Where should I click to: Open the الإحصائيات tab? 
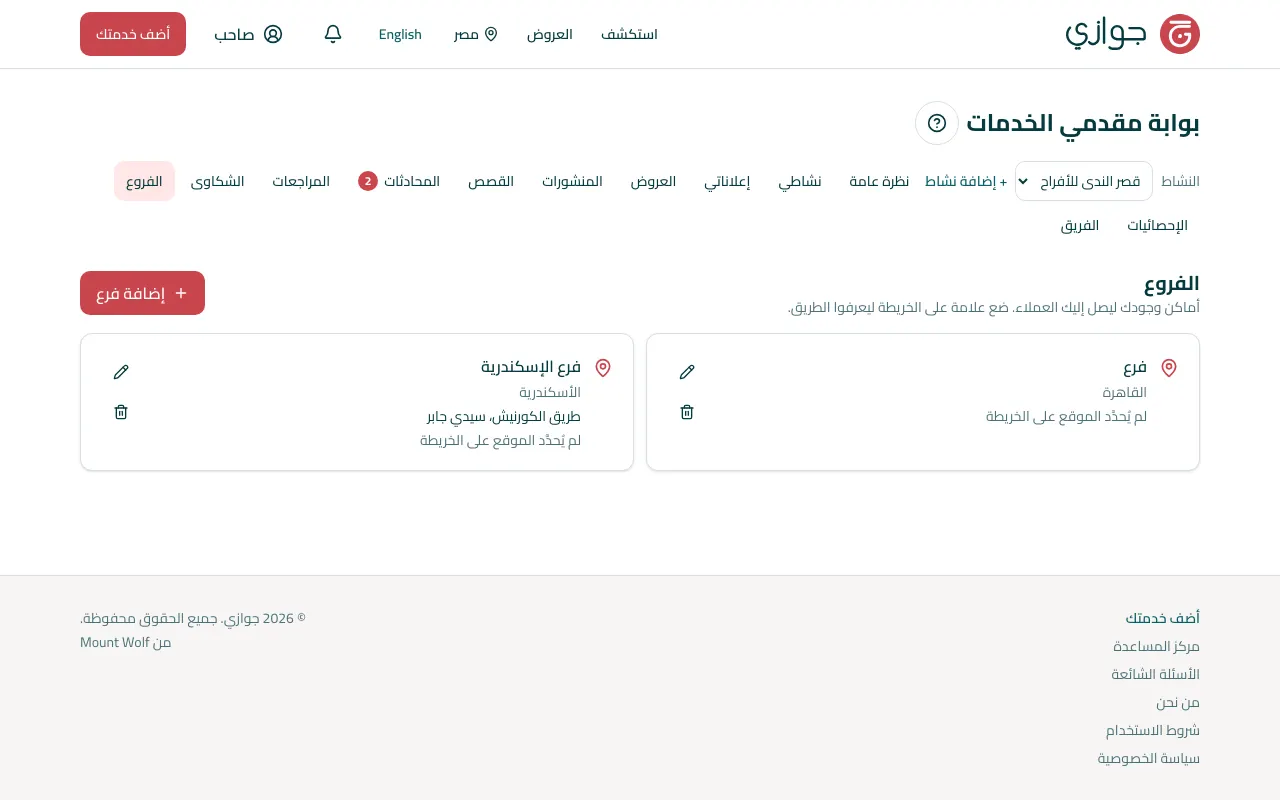tap(1157, 225)
